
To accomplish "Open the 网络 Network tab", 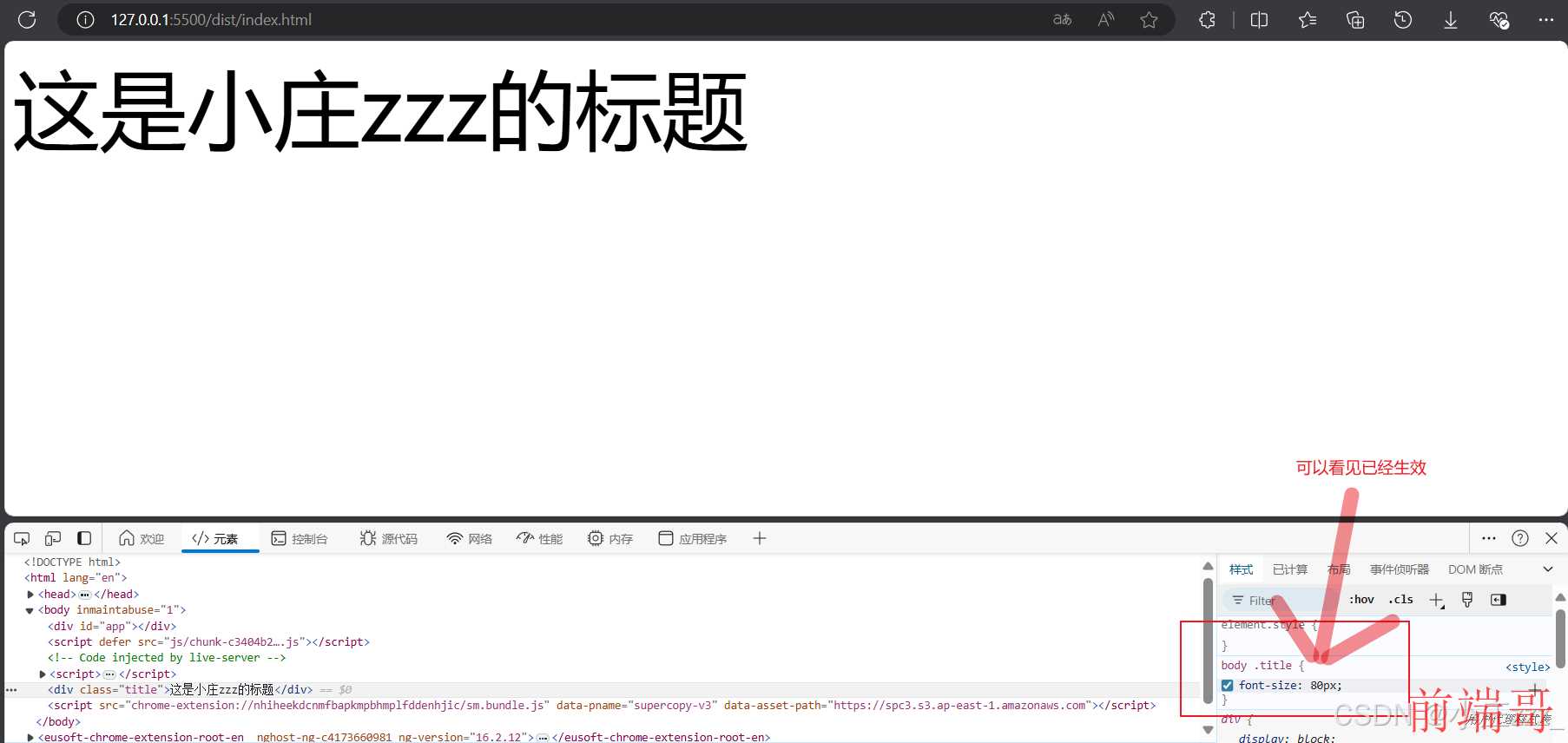I will (x=470, y=538).
